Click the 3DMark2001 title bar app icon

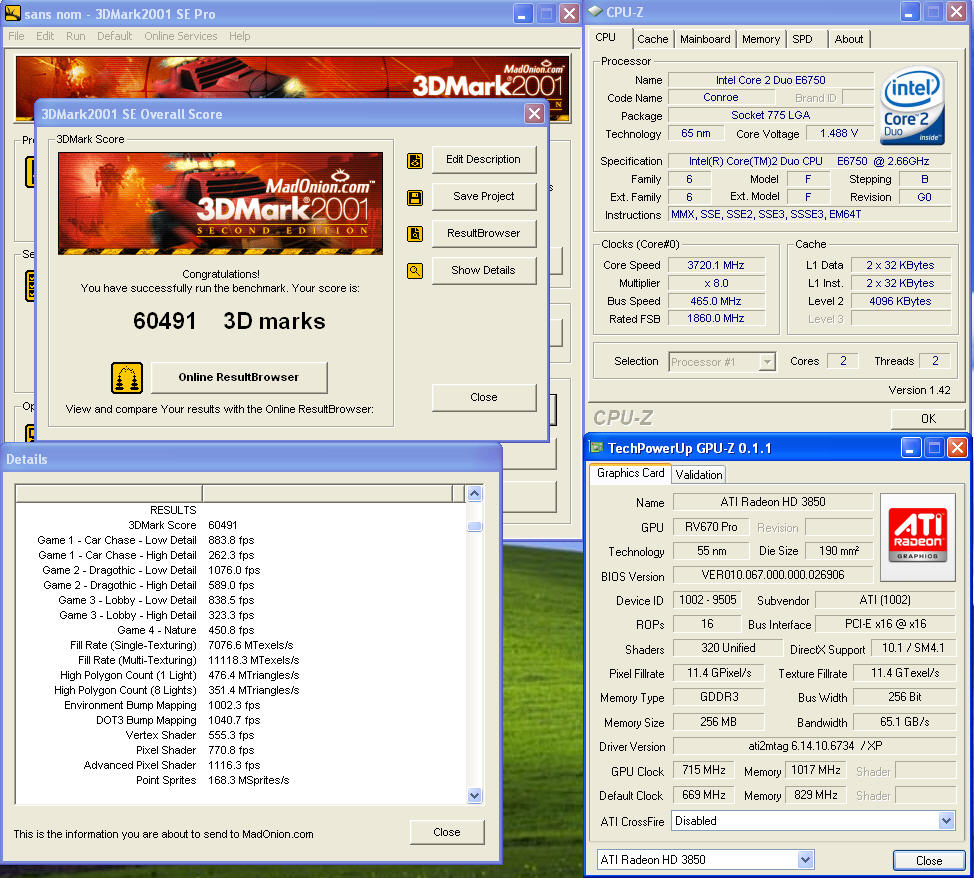click(x=12, y=13)
